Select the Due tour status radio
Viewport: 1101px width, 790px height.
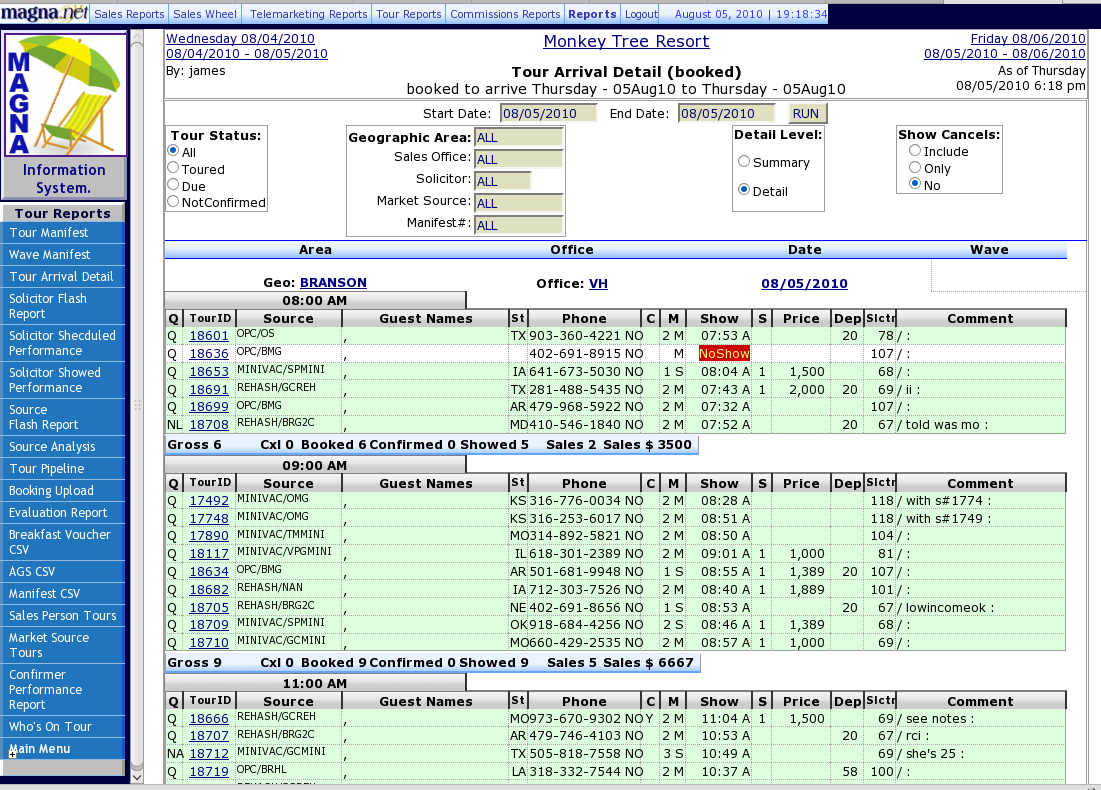(173, 185)
